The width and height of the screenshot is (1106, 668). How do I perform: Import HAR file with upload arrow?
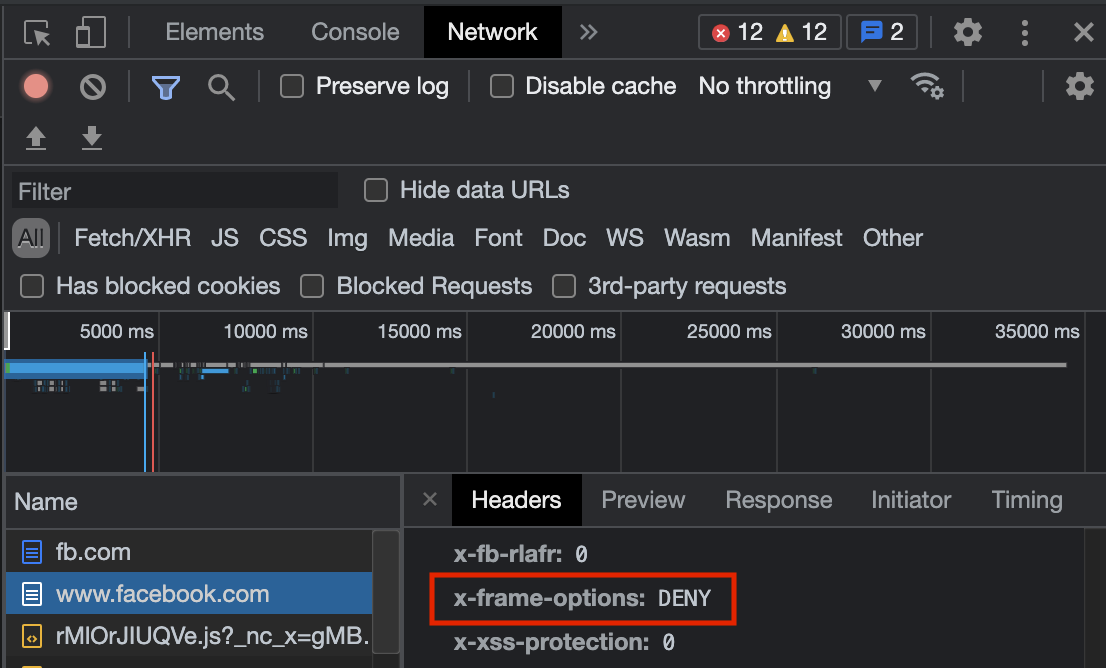click(36, 138)
